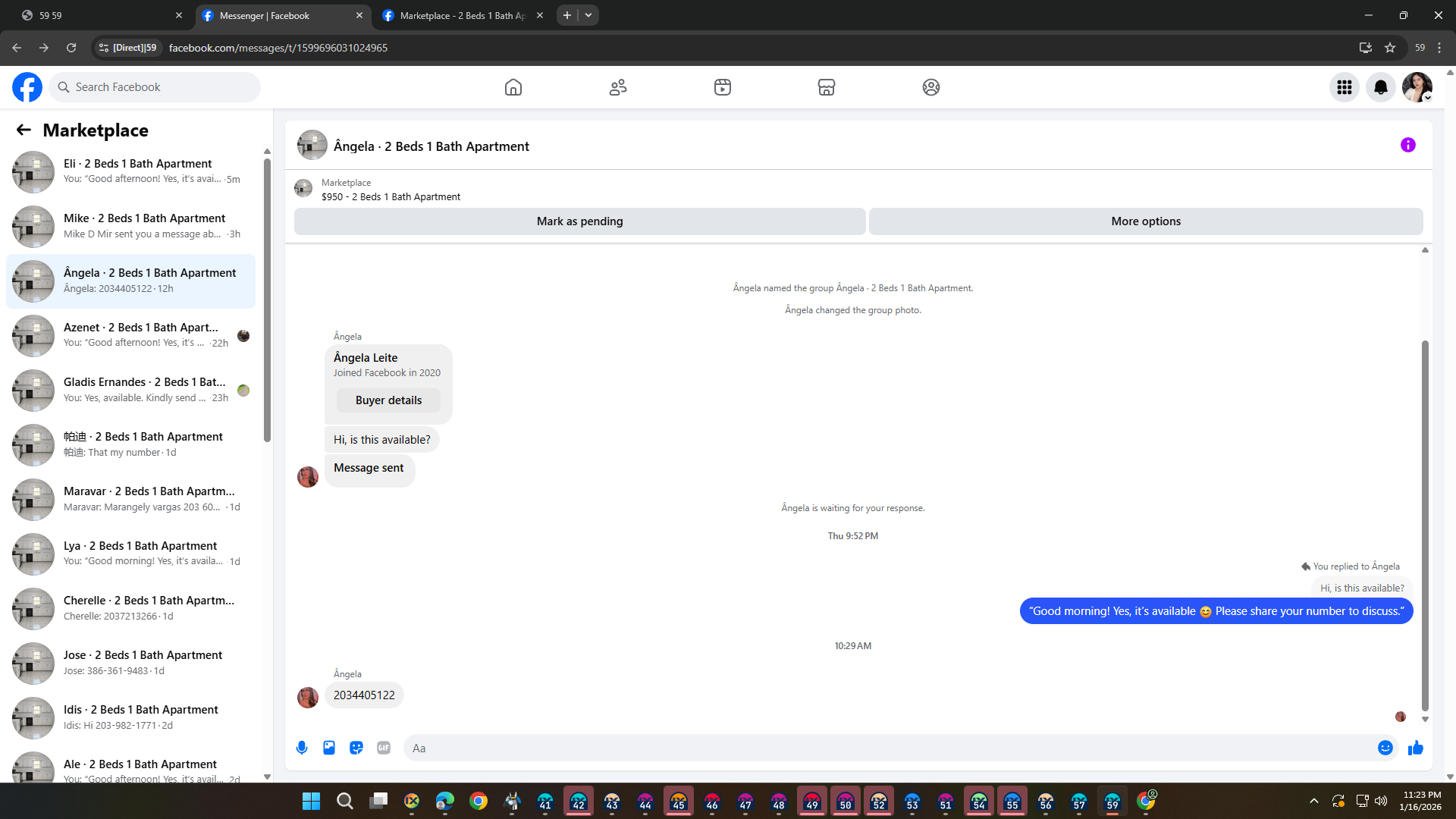Click Mark as pending button

click(579, 221)
